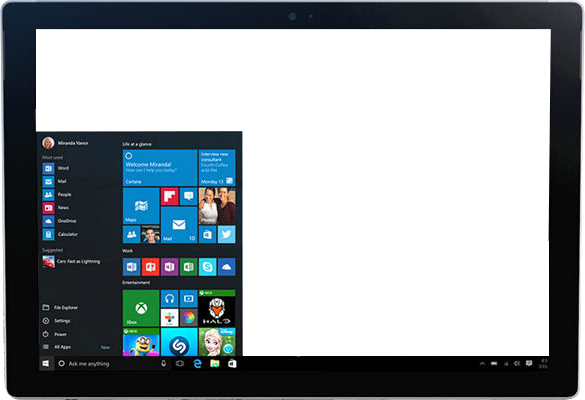The width and height of the screenshot is (585, 400).
Task: Click the network icon in system tray
Action: (506, 363)
